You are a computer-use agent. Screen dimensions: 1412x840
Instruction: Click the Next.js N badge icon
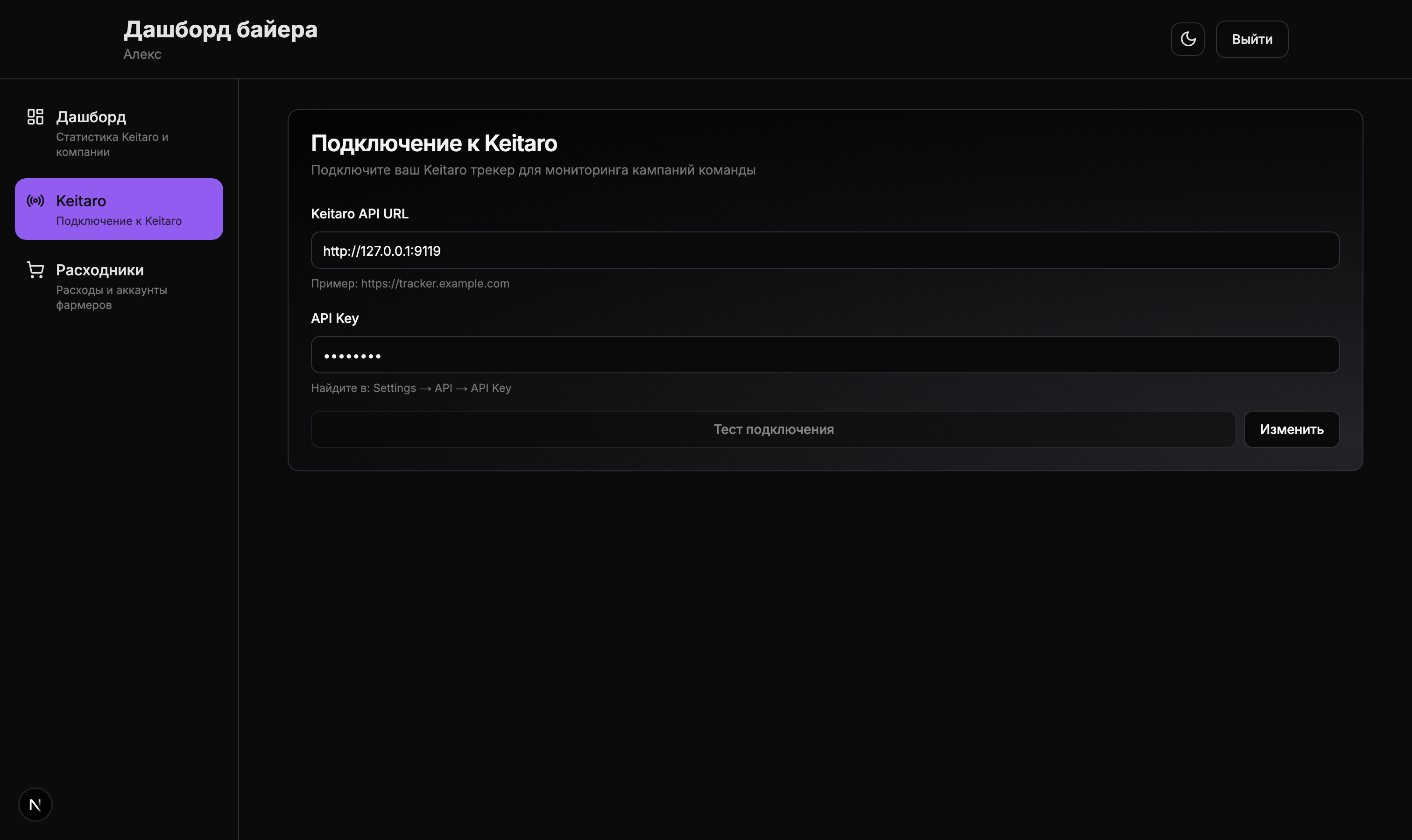coord(35,805)
